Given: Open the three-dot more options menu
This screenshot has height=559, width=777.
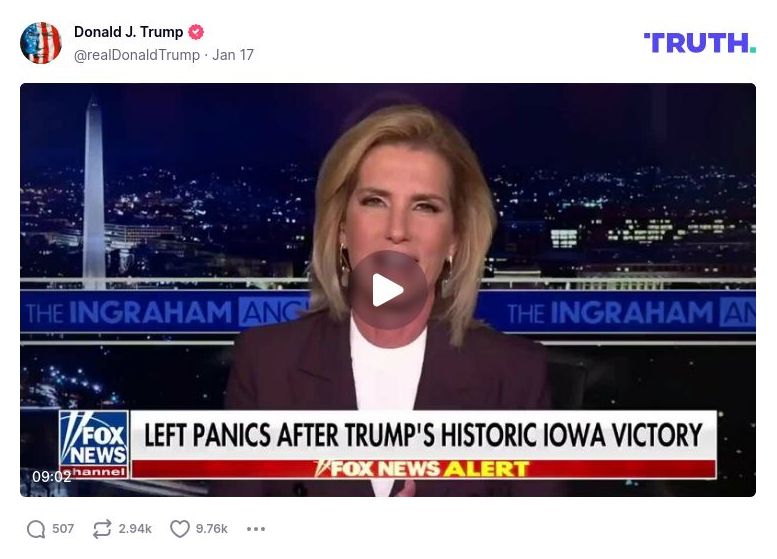Looking at the screenshot, I should coord(256,529).
